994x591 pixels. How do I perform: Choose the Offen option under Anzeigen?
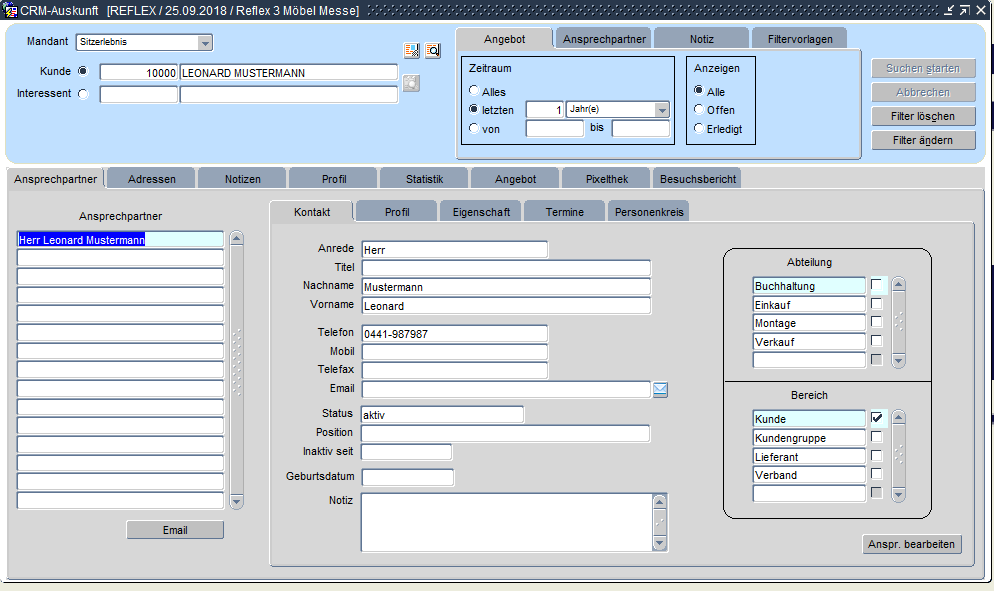699,110
